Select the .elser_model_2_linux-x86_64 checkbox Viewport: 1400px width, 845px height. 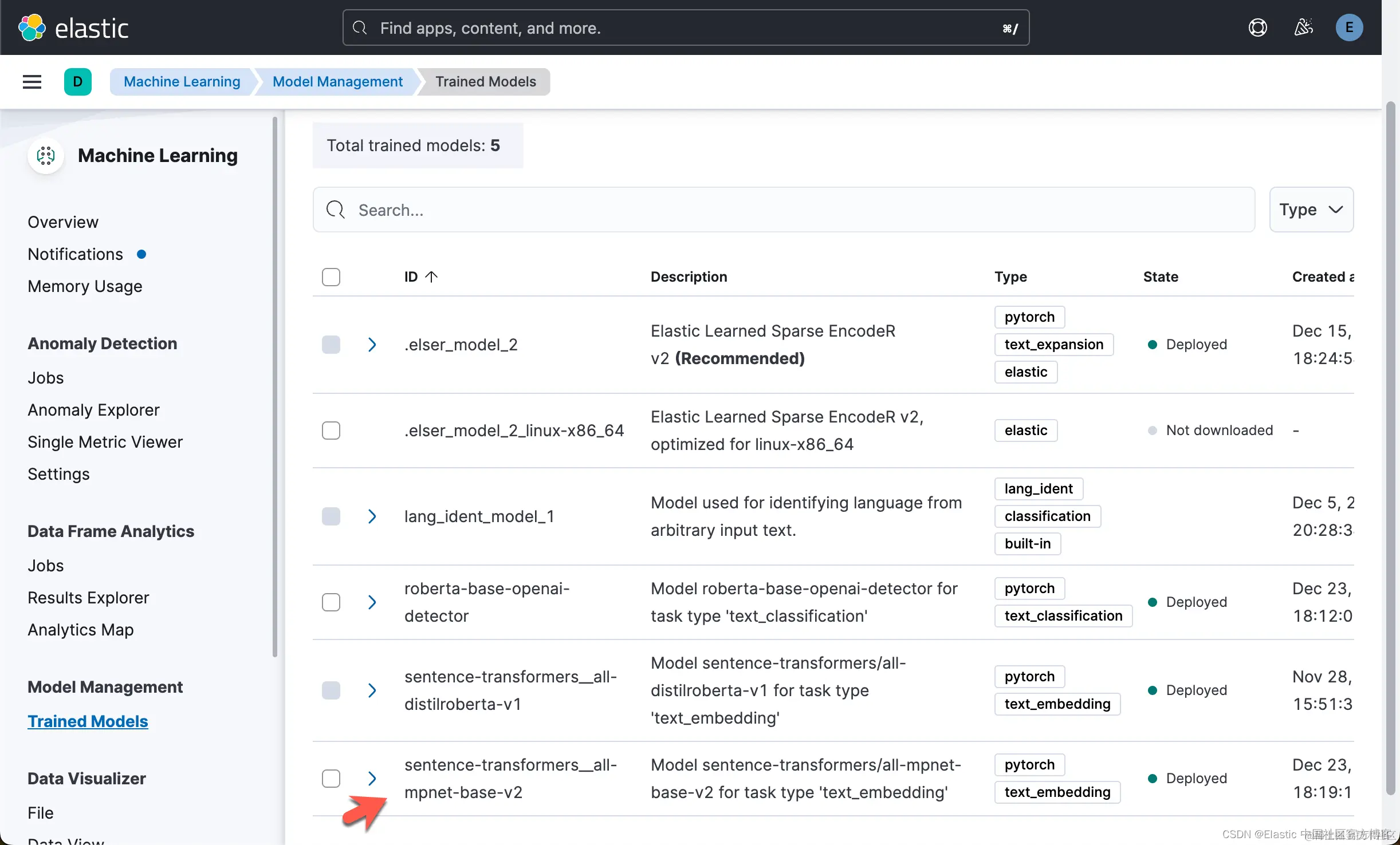(x=331, y=431)
